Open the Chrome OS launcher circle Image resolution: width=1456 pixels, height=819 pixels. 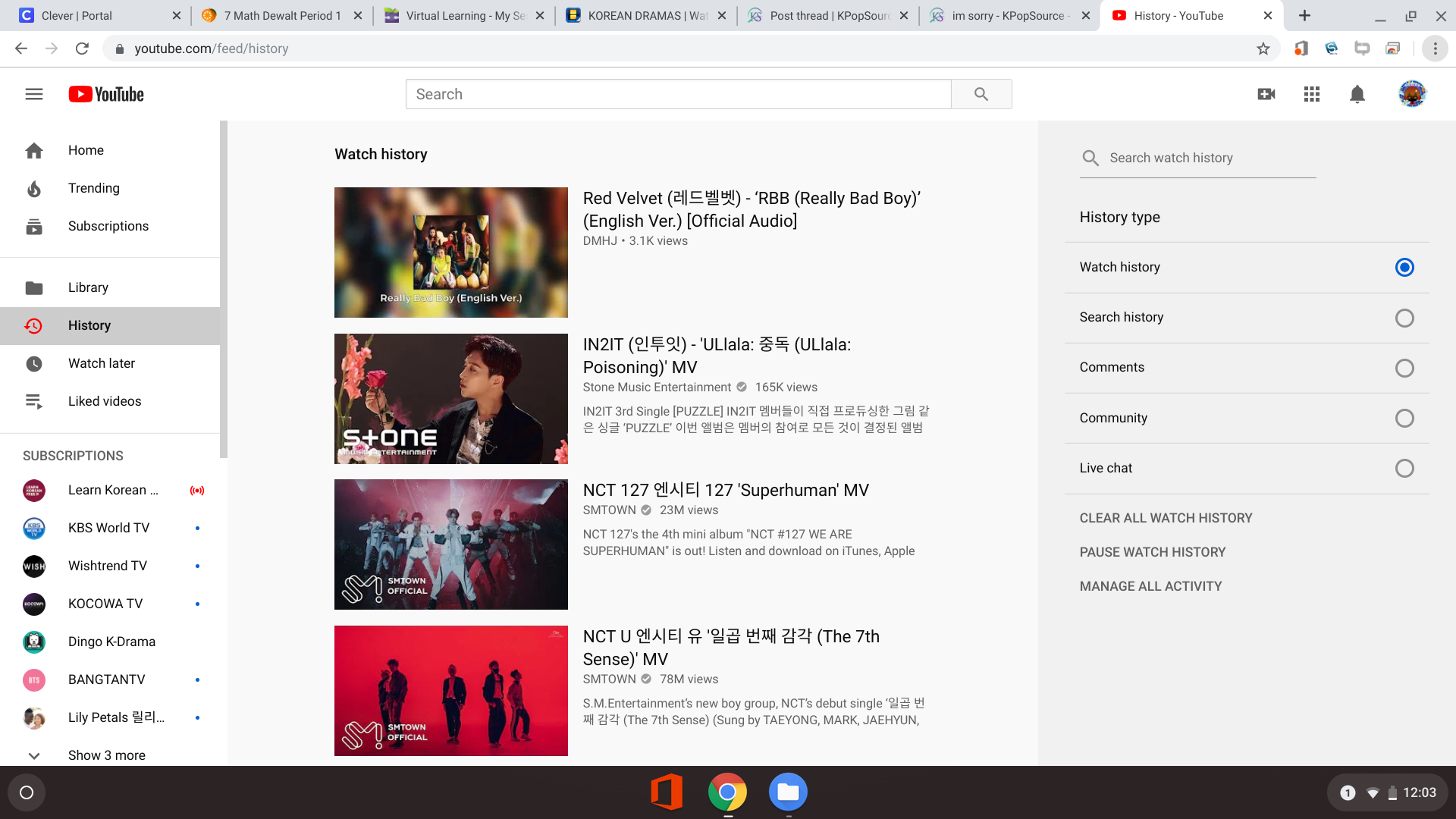coord(27,792)
